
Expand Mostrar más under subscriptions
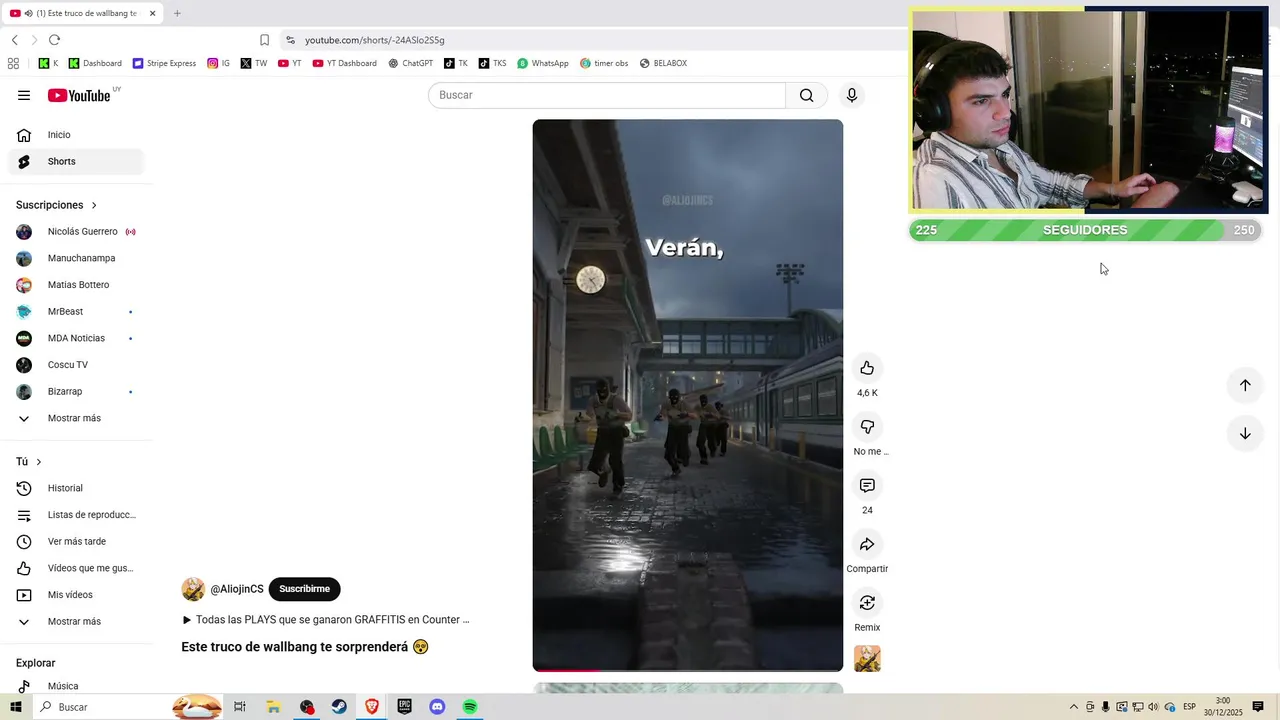pyautogui.click(x=76, y=418)
